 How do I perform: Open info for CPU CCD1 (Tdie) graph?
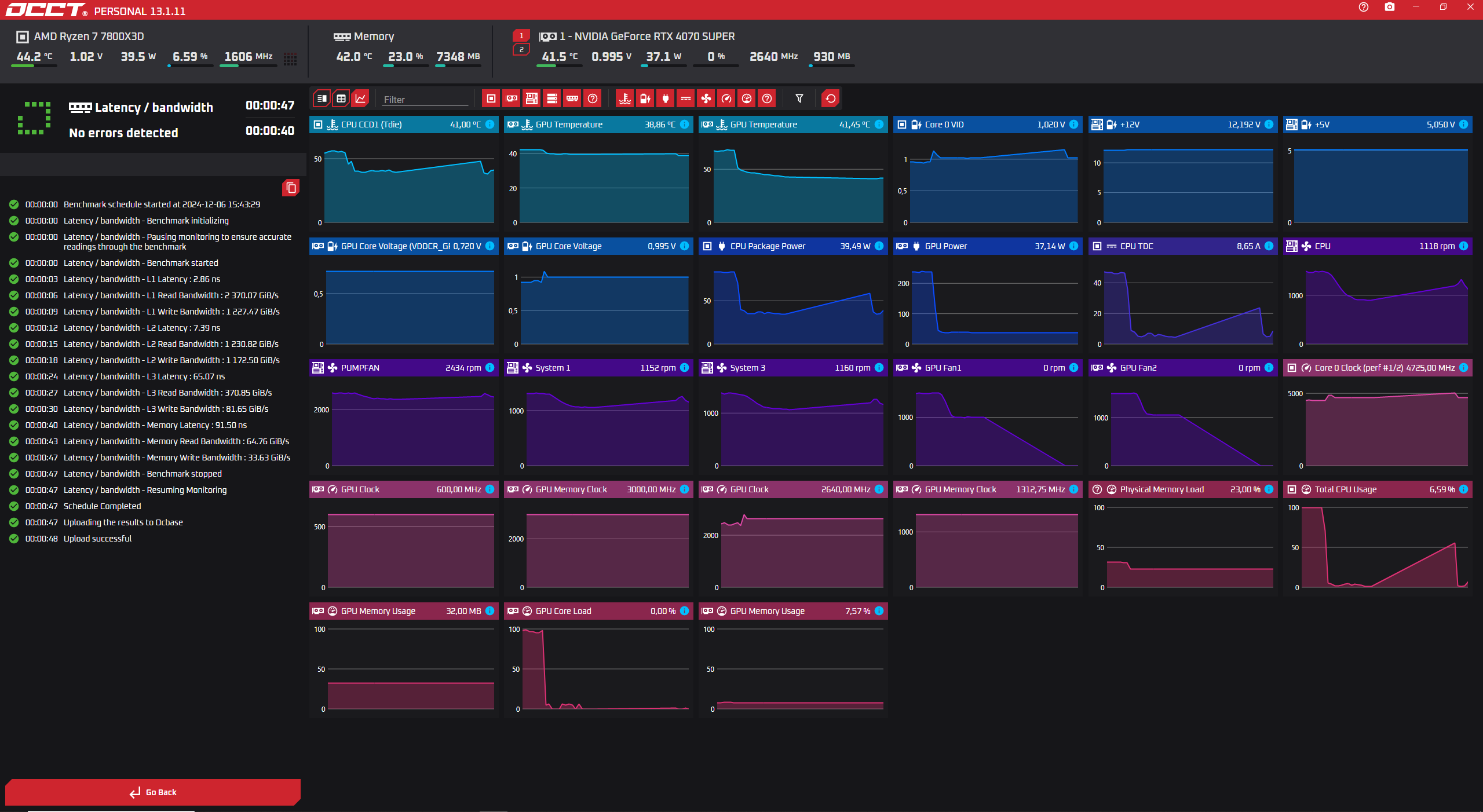tap(490, 125)
